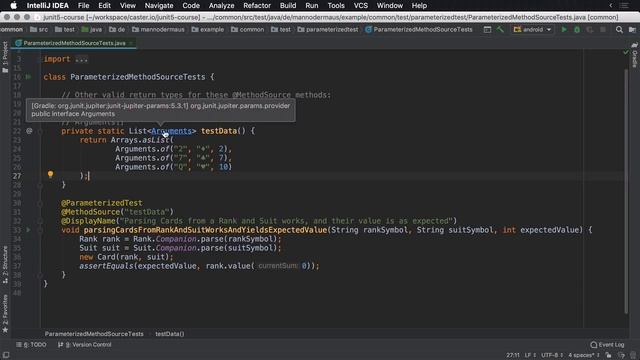This screenshot has width=640, height=360.
Task: Open the android run configuration dropdown
Action: [x=532, y=29]
